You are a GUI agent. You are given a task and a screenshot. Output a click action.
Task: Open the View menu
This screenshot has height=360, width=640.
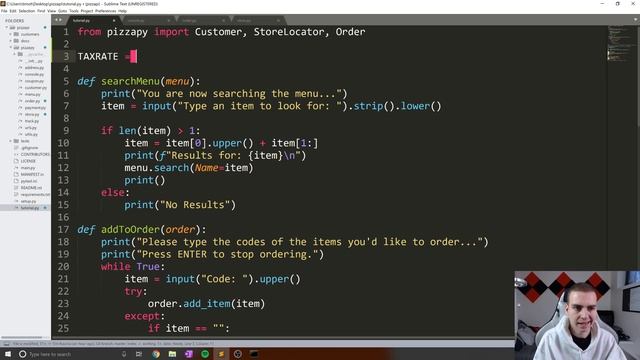pos(51,11)
